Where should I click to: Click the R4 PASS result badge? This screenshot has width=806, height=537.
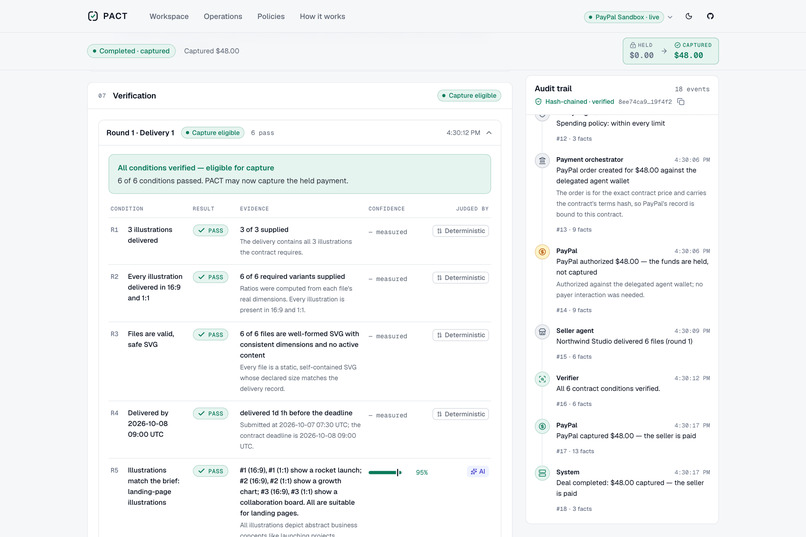pos(211,414)
